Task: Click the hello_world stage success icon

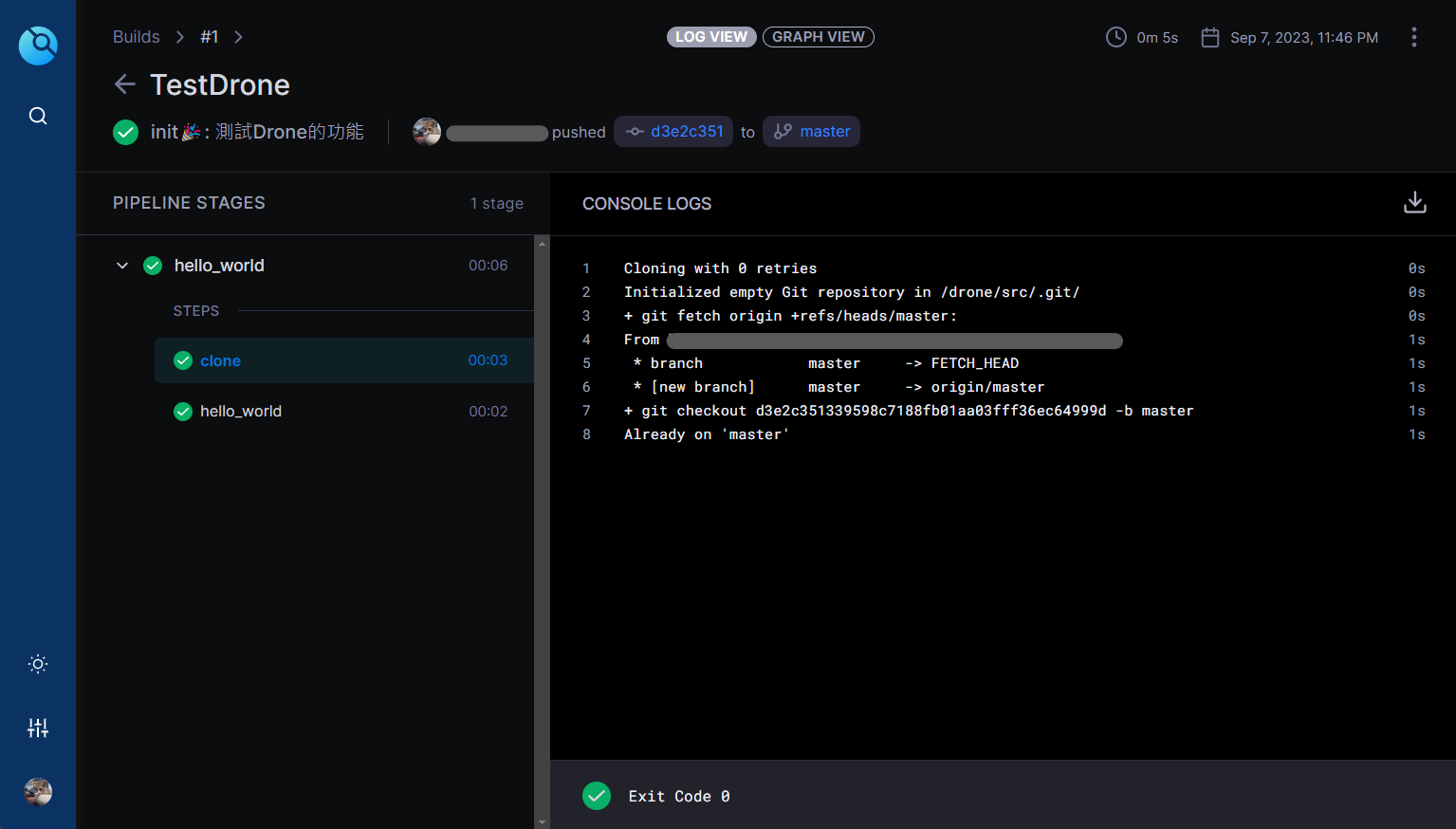Action: tap(153, 266)
